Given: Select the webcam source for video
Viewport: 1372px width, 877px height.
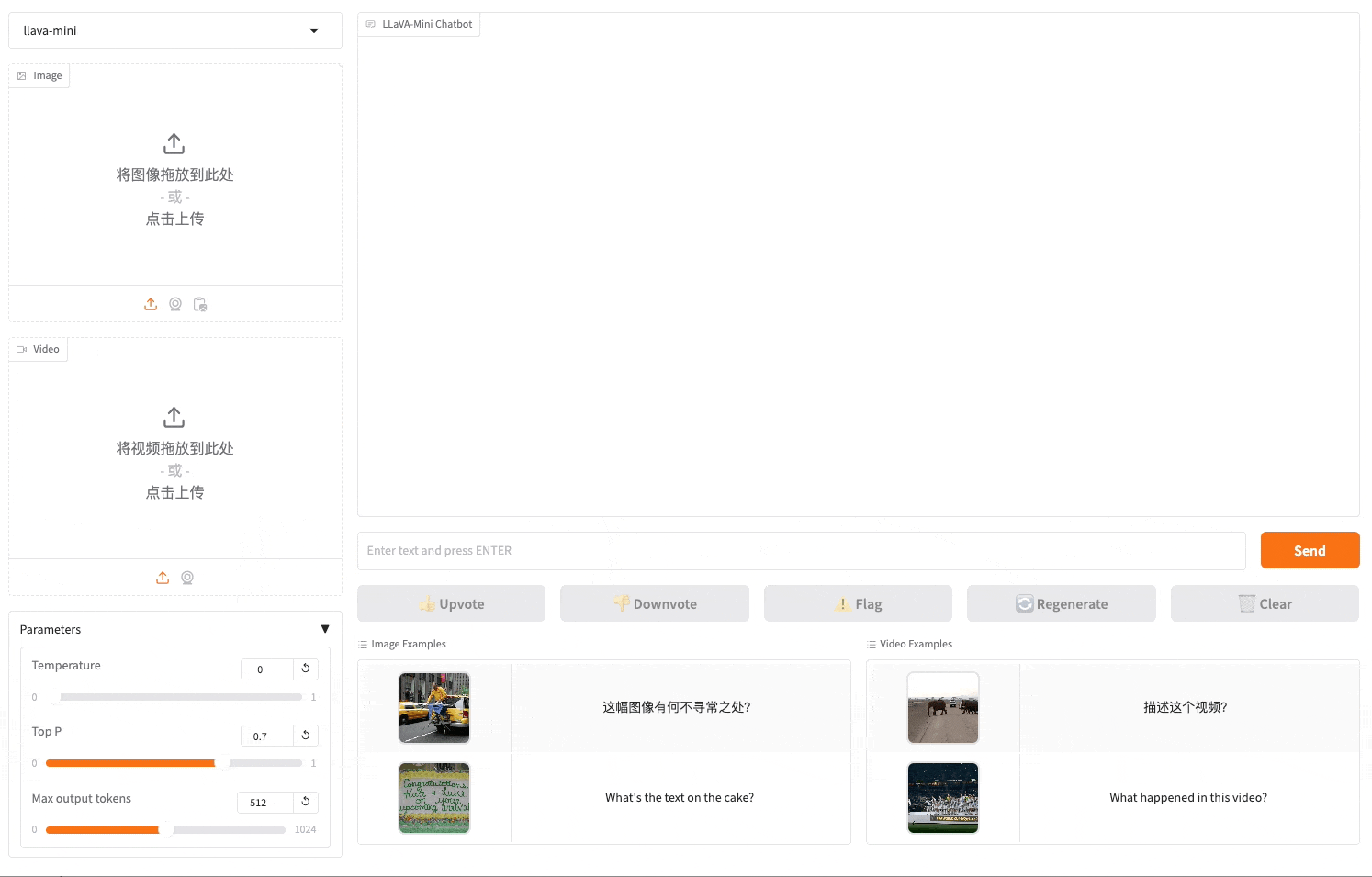Looking at the screenshot, I should point(187,578).
